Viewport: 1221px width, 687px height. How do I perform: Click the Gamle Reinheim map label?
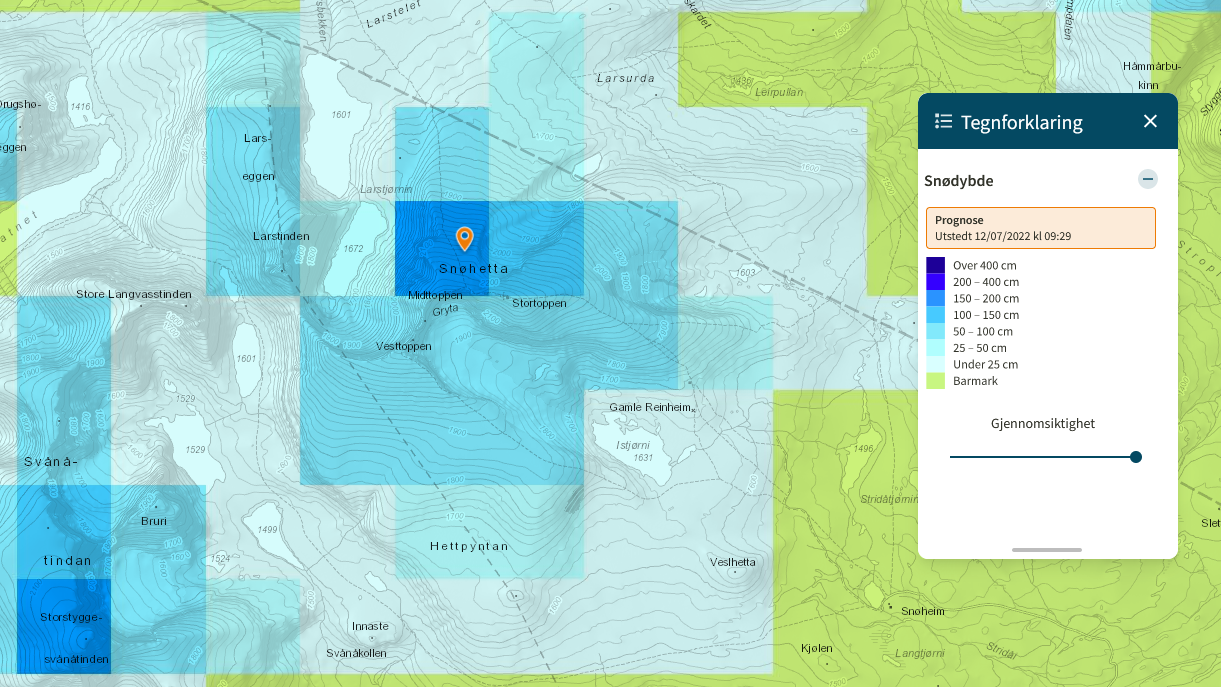coord(650,408)
